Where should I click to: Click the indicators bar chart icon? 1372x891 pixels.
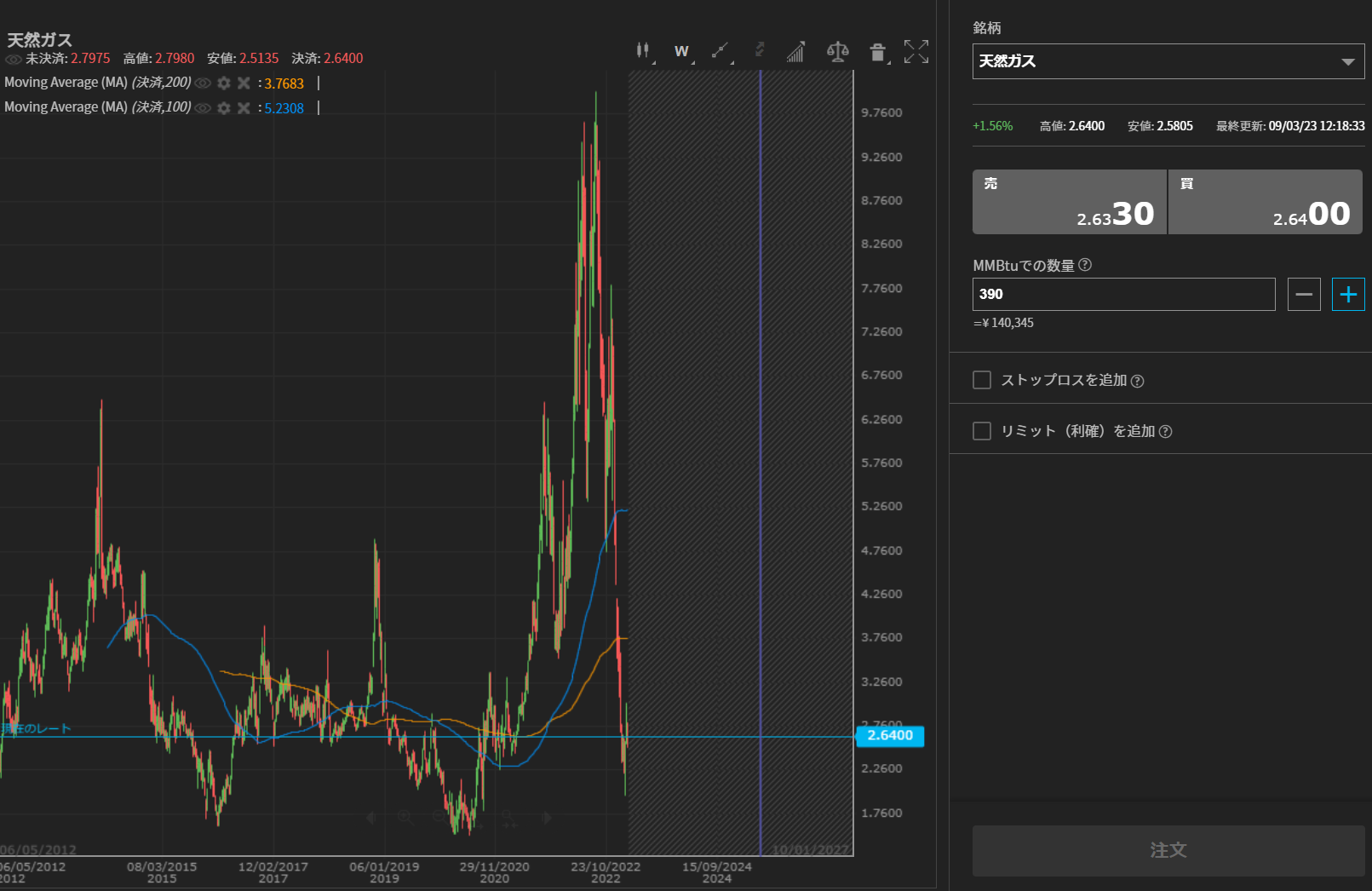point(795,52)
